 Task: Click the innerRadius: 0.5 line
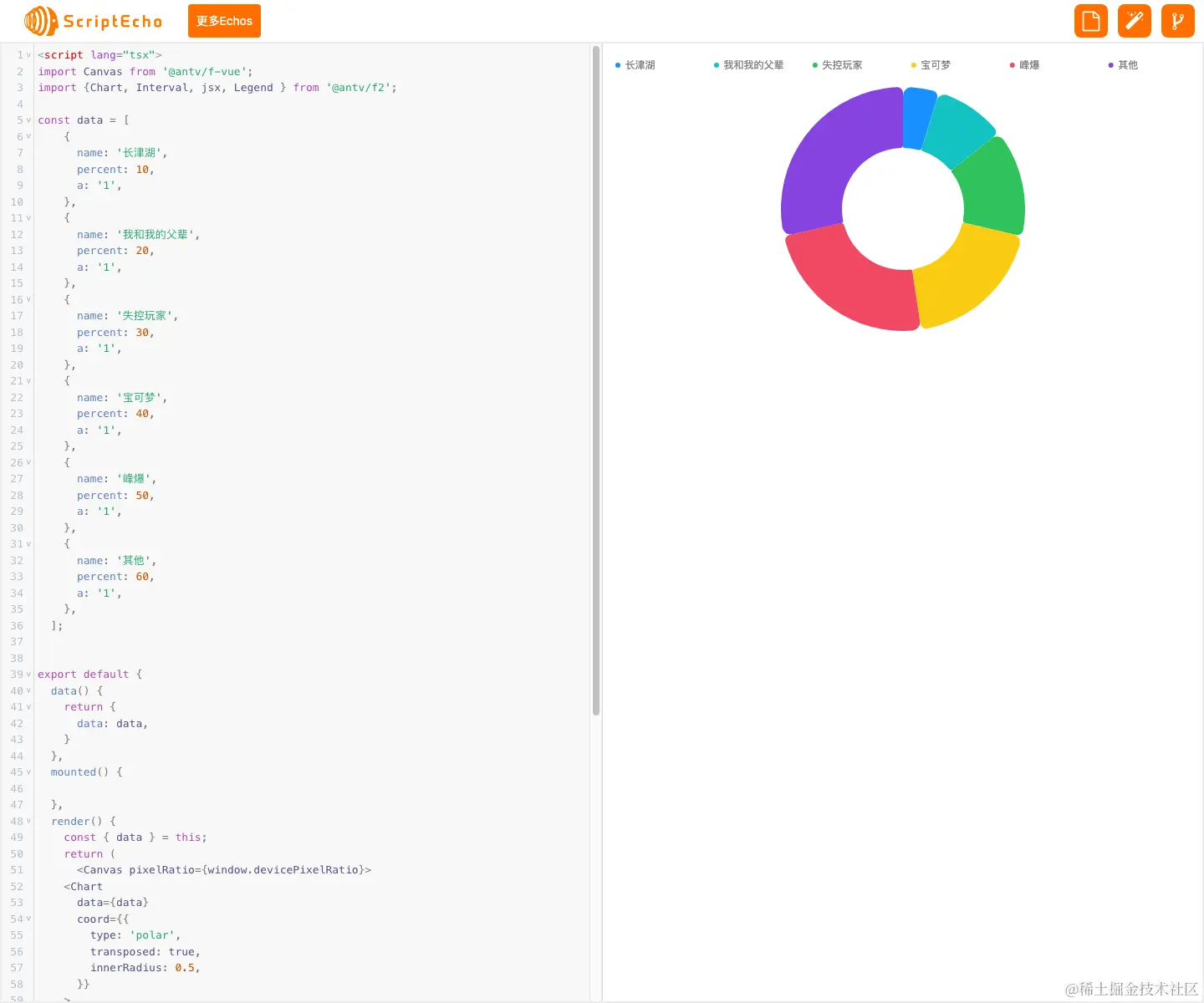[x=145, y=968]
